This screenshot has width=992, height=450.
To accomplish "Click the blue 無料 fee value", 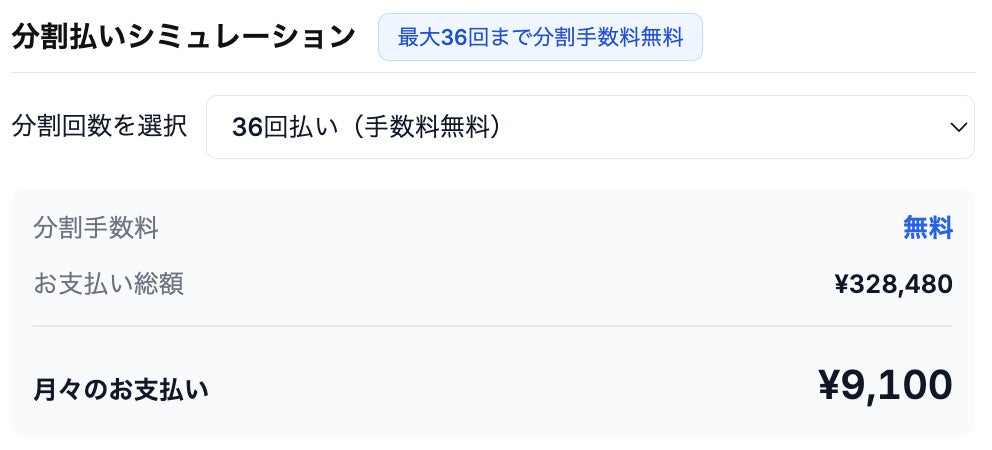I will (x=927, y=228).
